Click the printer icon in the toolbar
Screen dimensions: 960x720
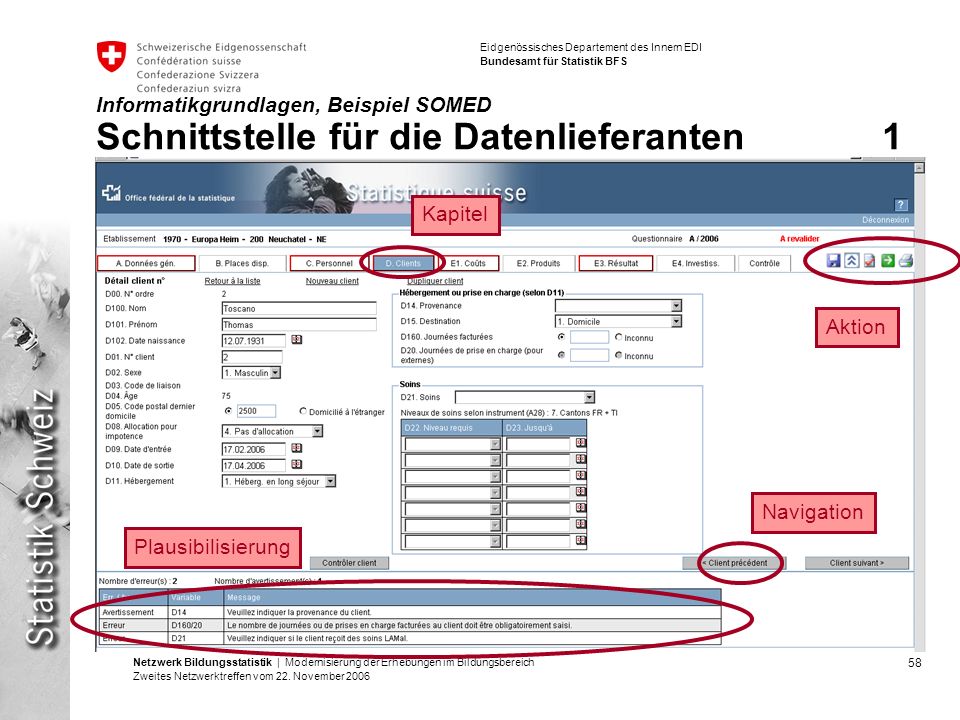pyautogui.click(x=906, y=261)
